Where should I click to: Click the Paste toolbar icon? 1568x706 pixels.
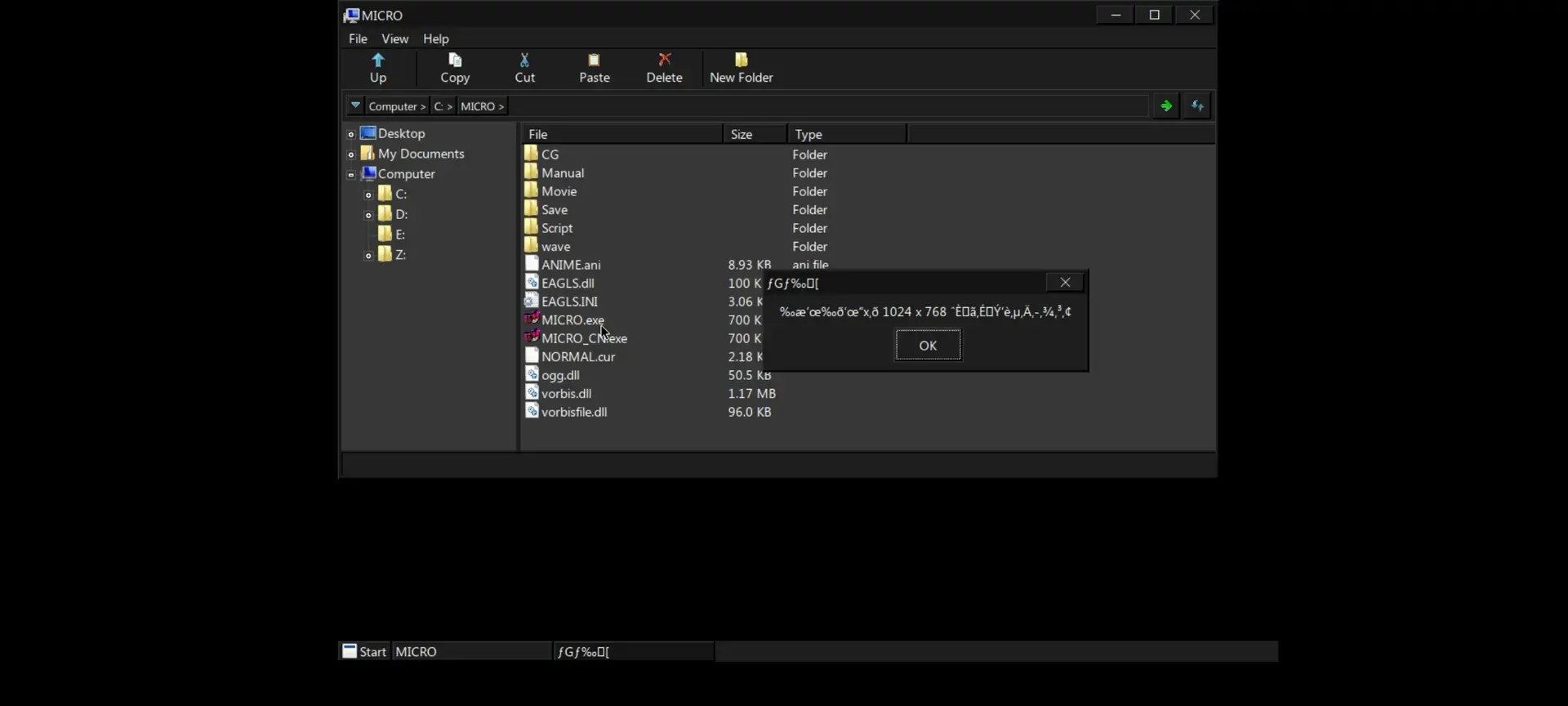pyautogui.click(x=594, y=60)
